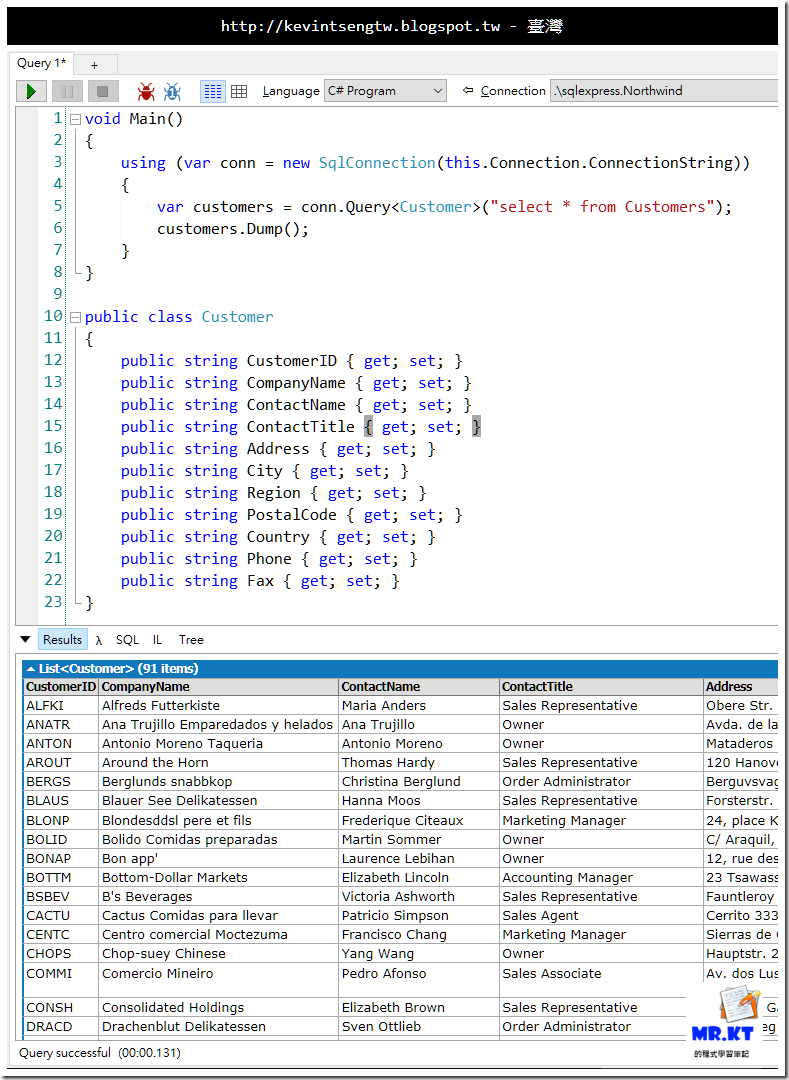
Task: Click the Sales Agent cell
Action: pyautogui.click(x=602, y=915)
